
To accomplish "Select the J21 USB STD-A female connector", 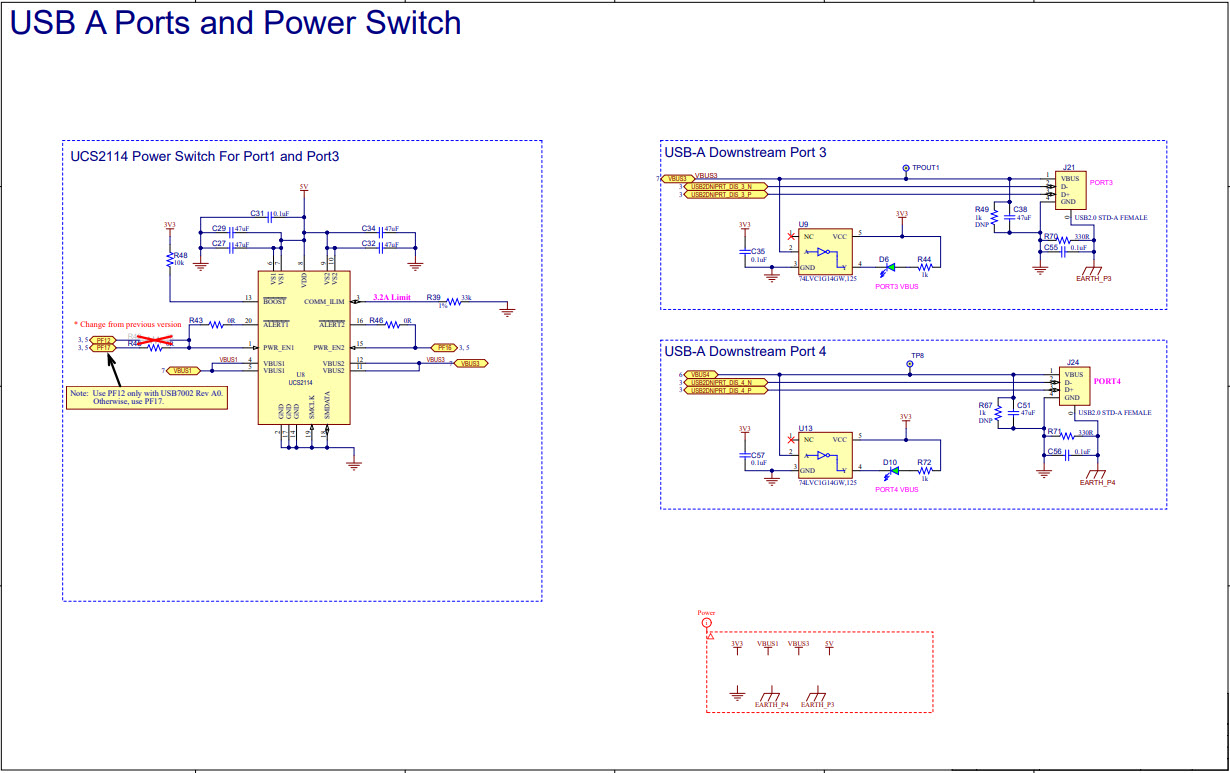I will [x=1072, y=190].
